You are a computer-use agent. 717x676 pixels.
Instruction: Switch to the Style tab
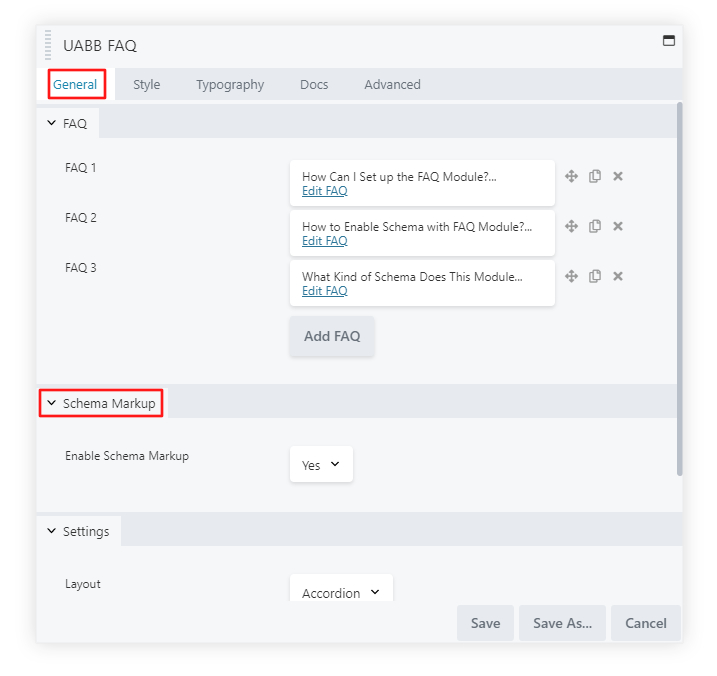click(147, 85)
